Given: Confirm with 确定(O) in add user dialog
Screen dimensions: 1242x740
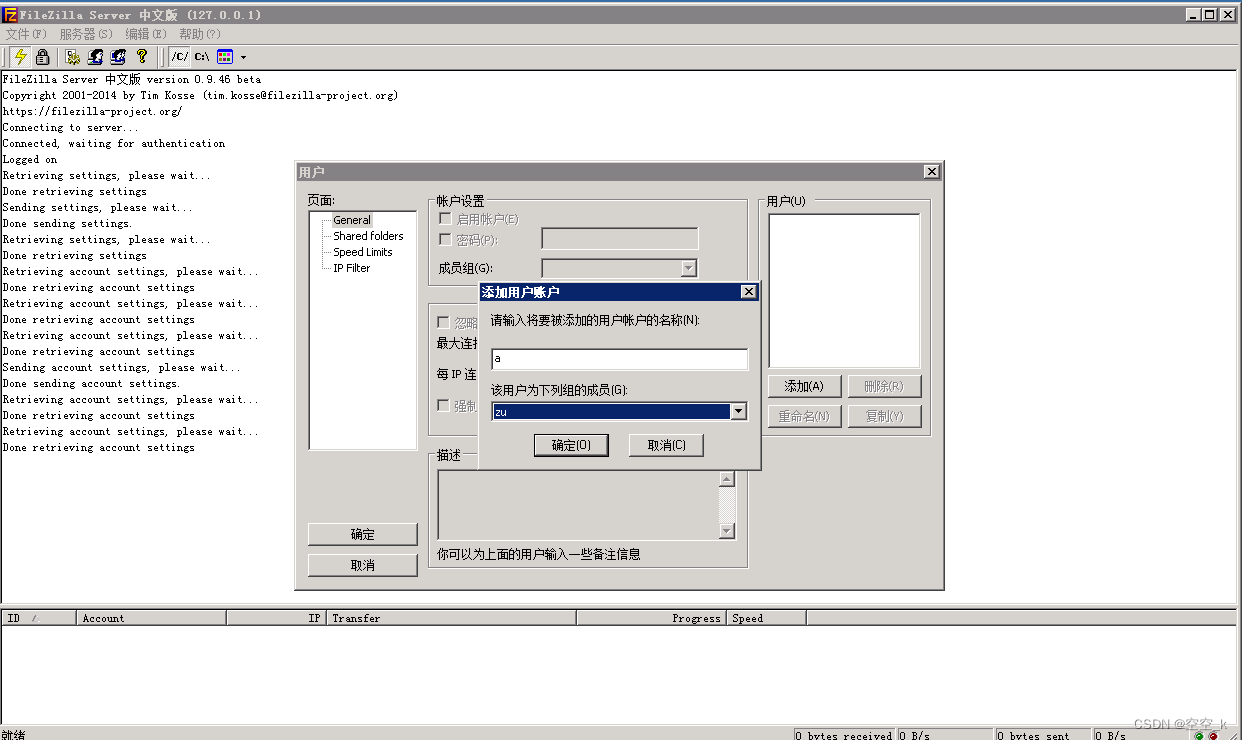Looking at the screenshot, I should pos(571,445).
